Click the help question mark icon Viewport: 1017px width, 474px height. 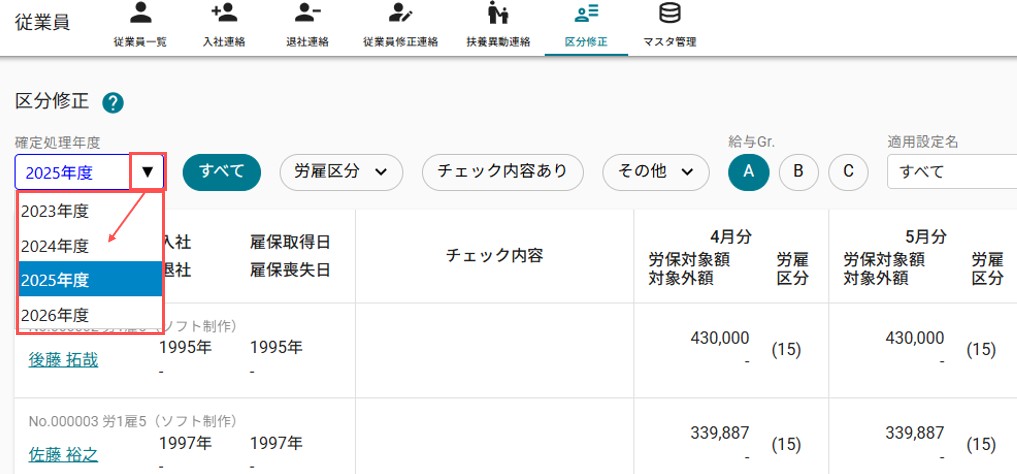coord(113,102)
